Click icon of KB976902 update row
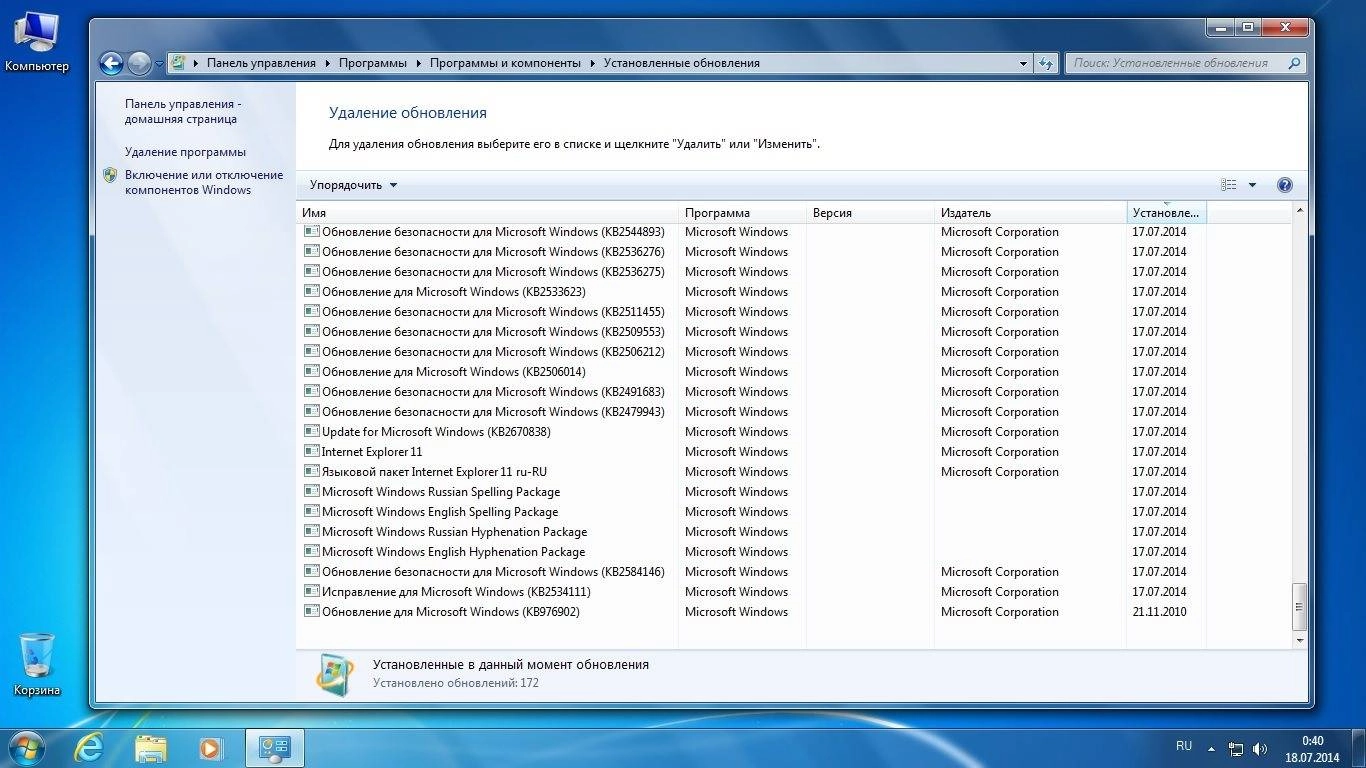This screenshot has width=1366, height=768. click(312, 611)
